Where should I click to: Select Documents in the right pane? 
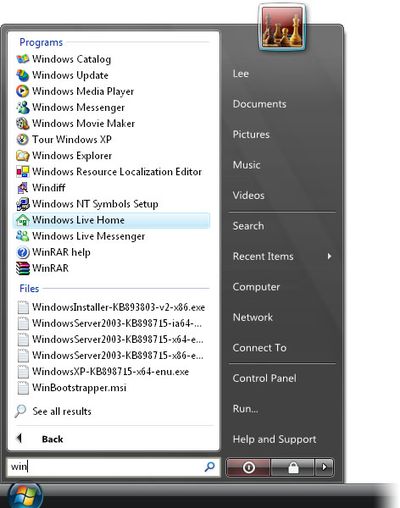coord(259,104)
